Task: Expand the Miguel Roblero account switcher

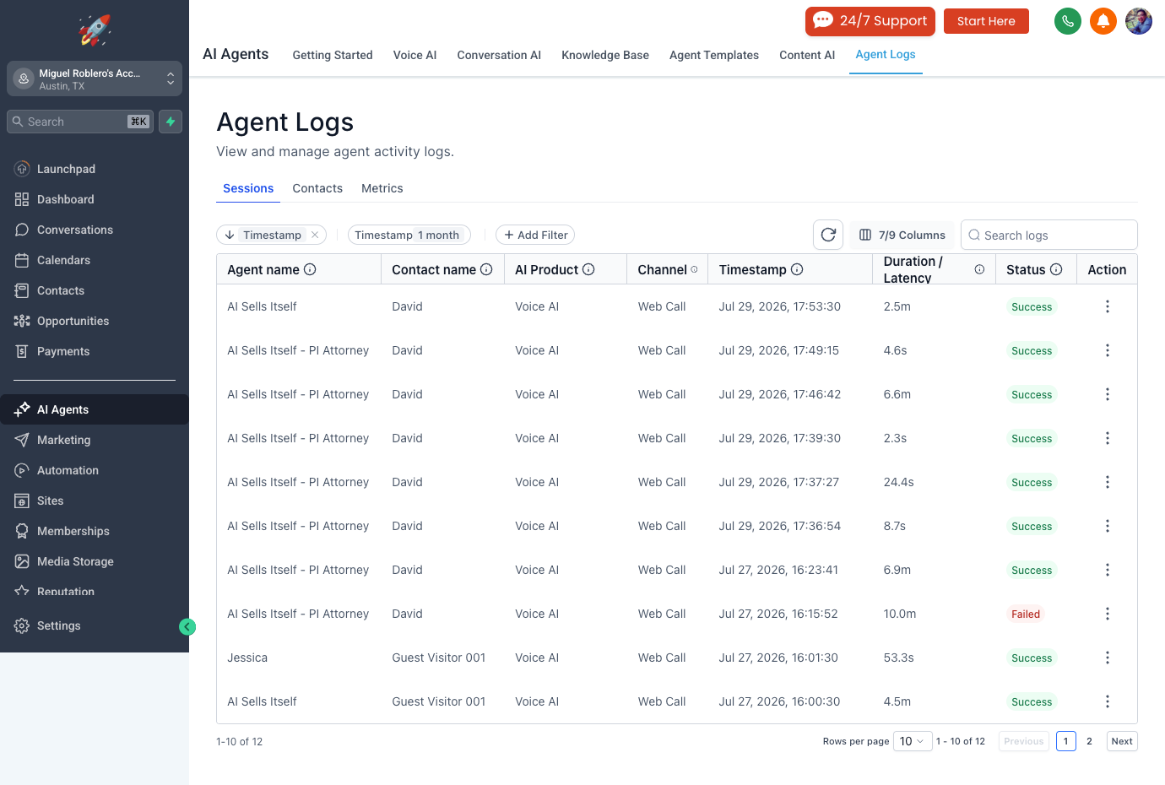Action: (x=94, y=79)
